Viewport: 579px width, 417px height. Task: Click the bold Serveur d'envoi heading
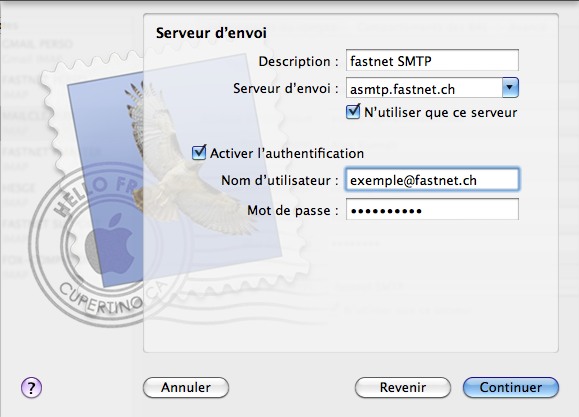(x=211, y=33)
